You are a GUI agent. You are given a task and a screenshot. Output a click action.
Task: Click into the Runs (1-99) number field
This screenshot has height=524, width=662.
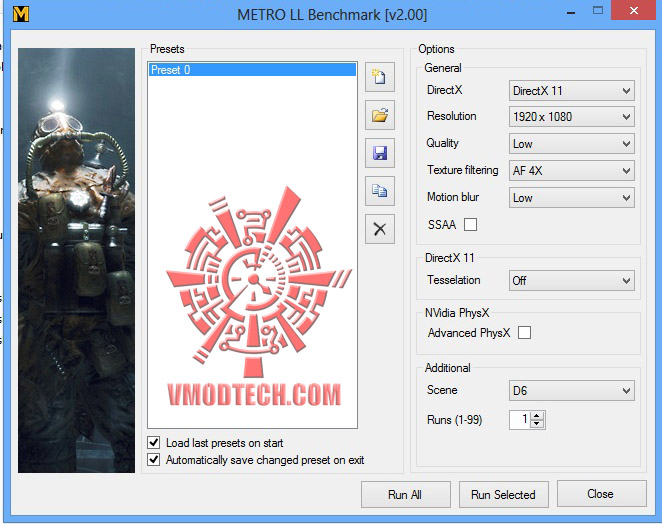point(519,420)
